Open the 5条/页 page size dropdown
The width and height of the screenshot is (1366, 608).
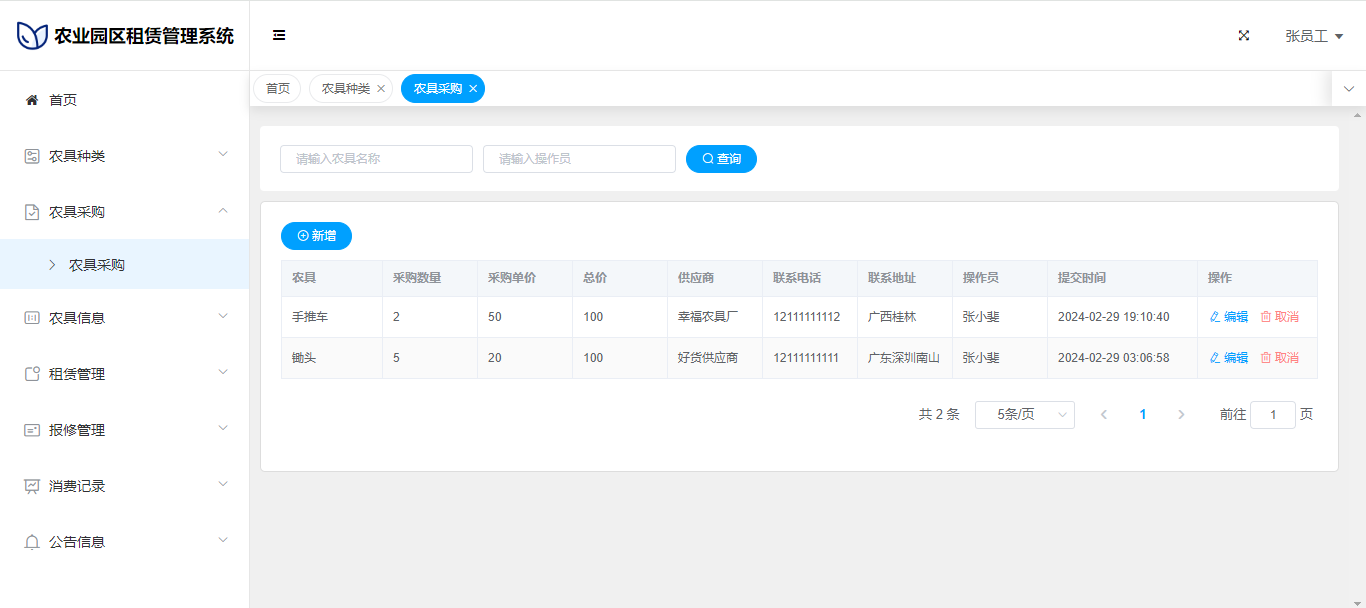pos(1024,415)
